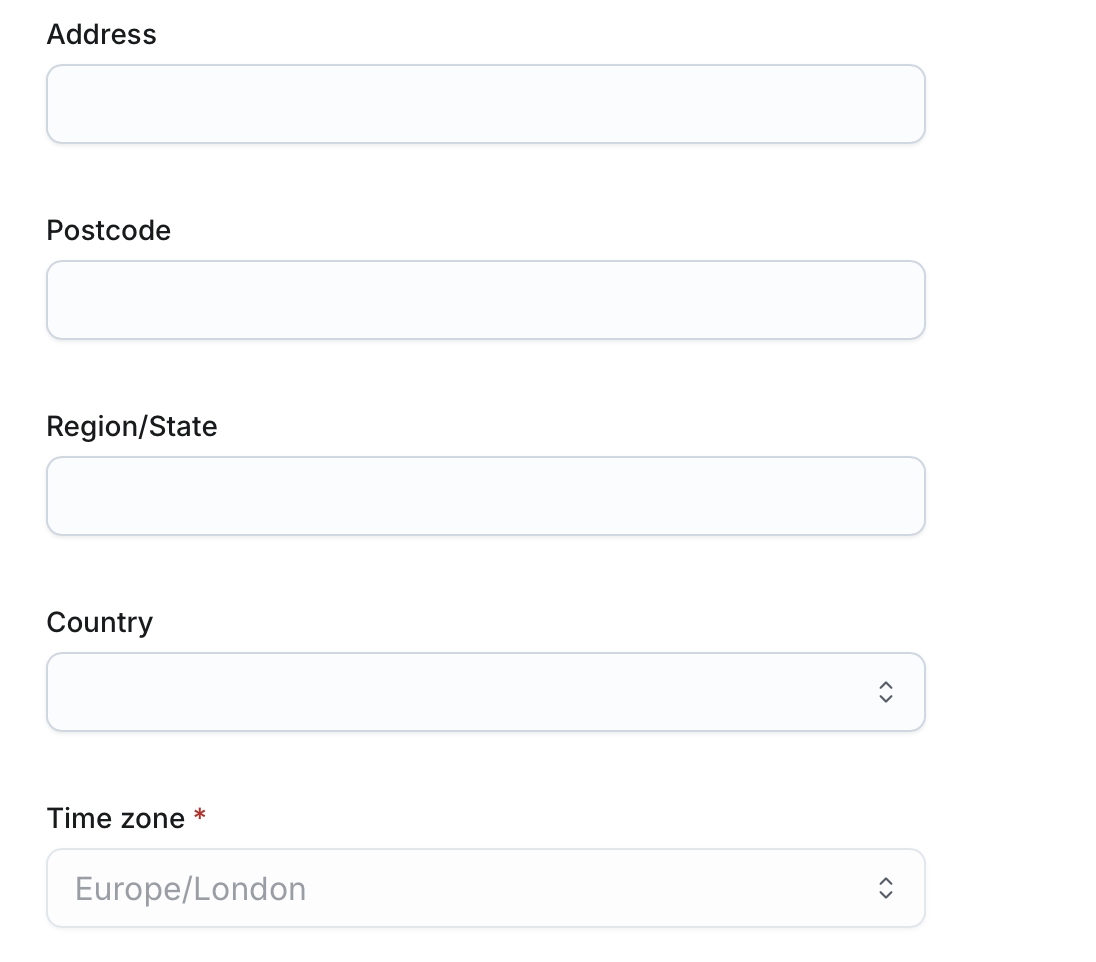This screenshot has height=962, width=1096.
Task: Click the up arrow in Country selector
Action: click(885, 685)
